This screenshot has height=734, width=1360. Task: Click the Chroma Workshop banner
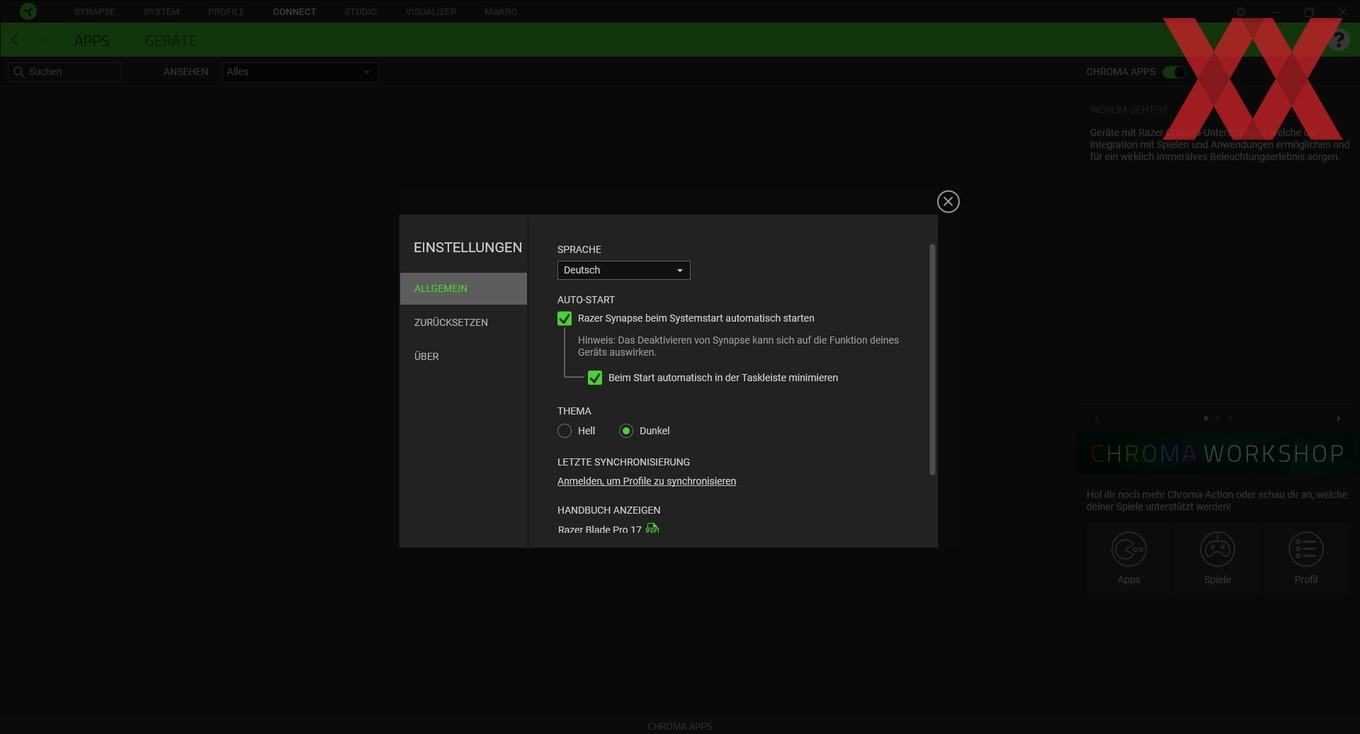point(1217,453)
